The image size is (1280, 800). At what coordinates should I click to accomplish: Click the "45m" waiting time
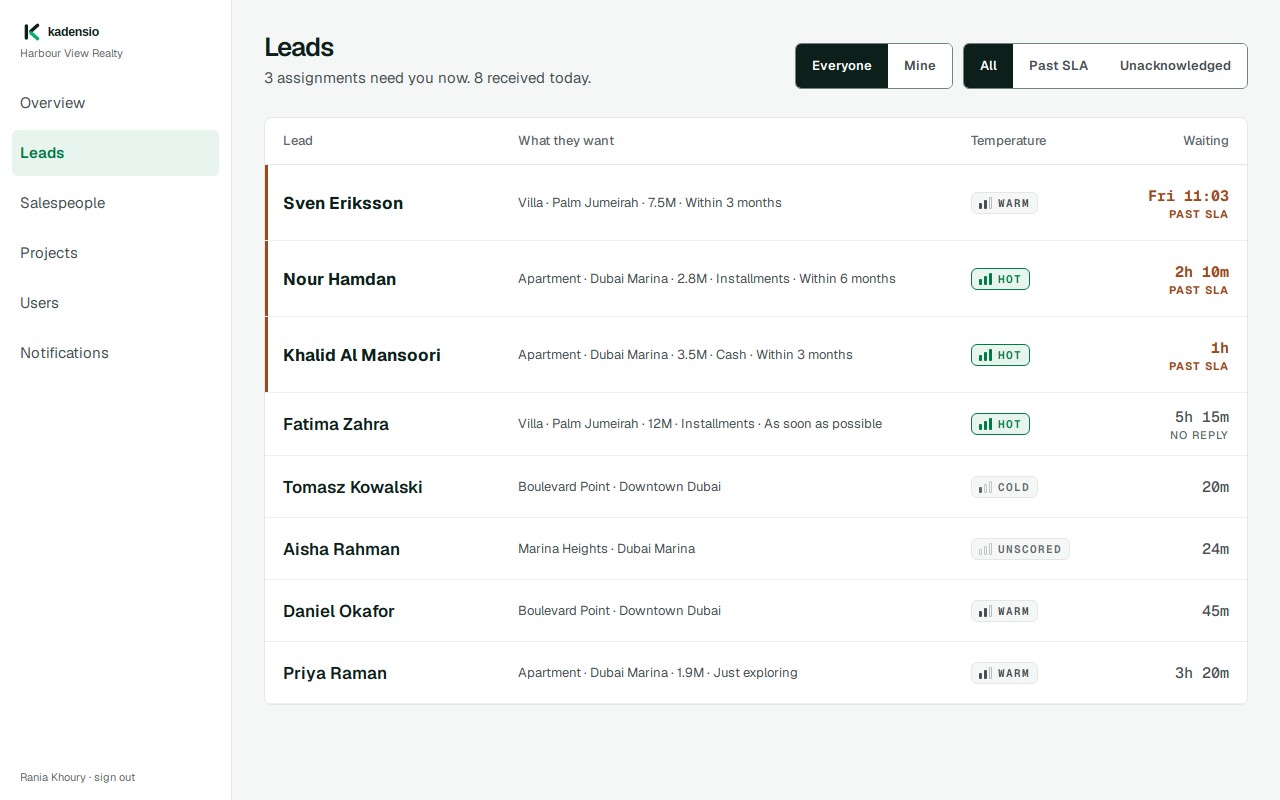[x=1215, y=611]
